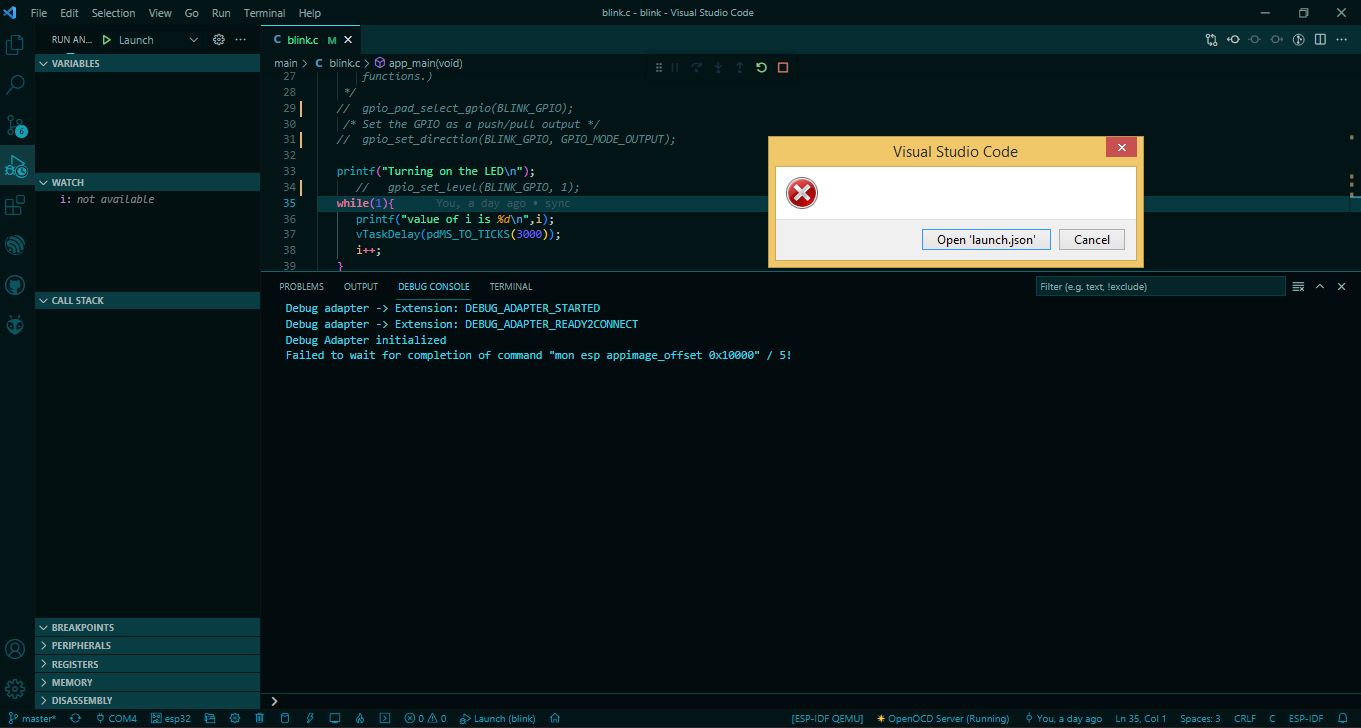
Task: Full clean project using the trash status icon
Action: pos(259,718)
